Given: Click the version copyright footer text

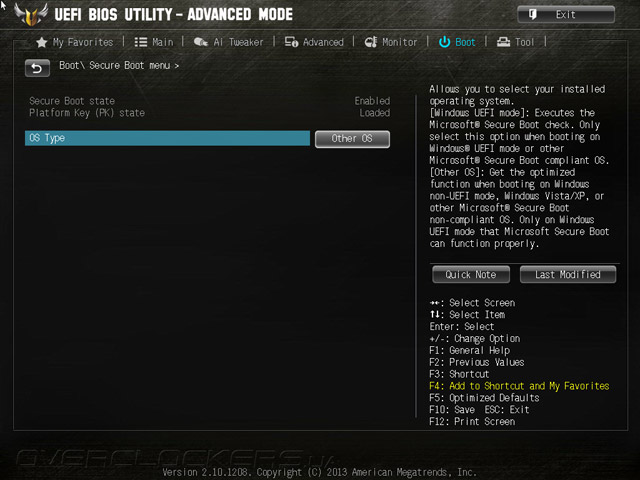Looking at the screenshot, I should (x=320, y=472).
